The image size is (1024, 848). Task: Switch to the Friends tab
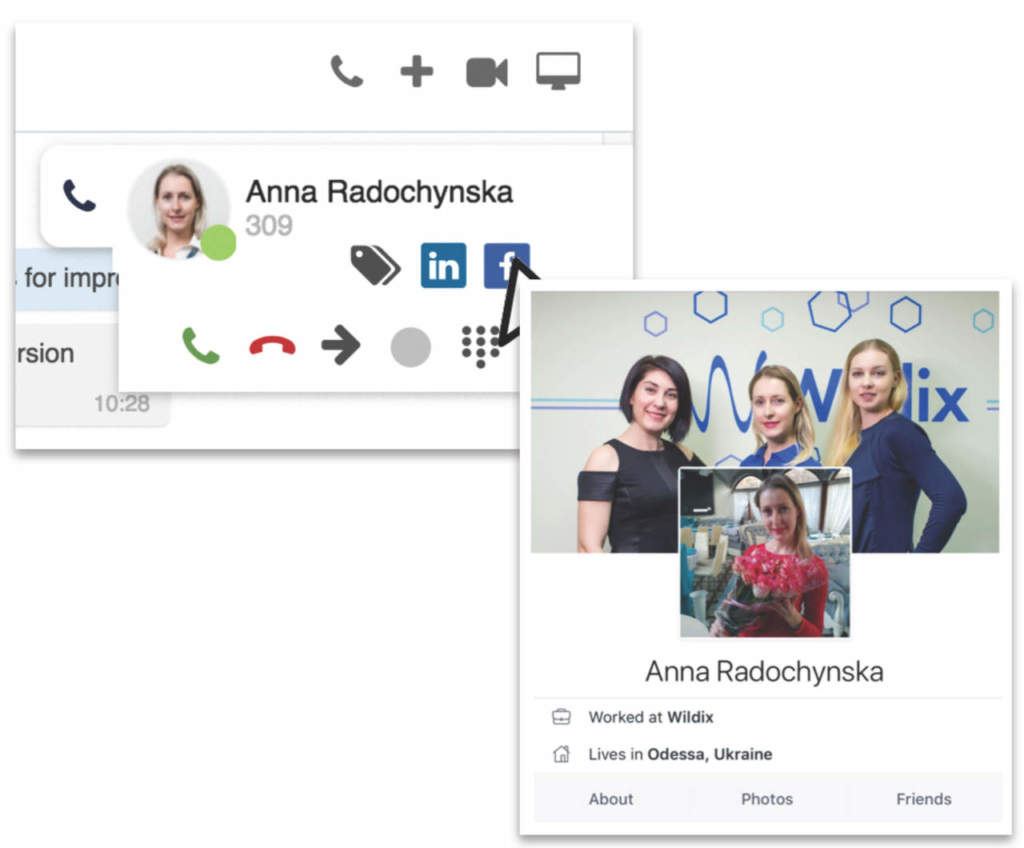pyautogui.click(x=923, y=799)
